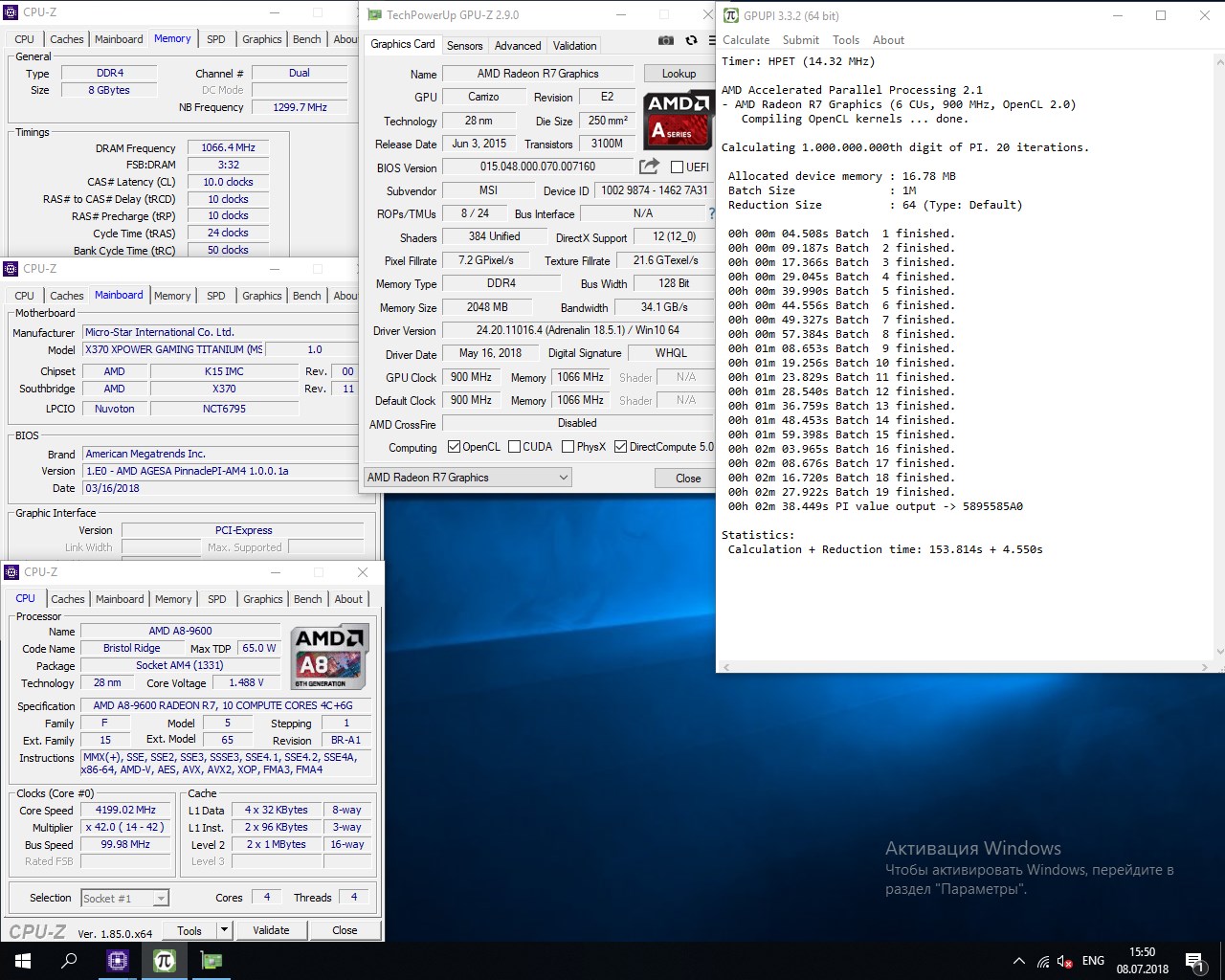Open the Socket #1 selection dropdown
The height and width of the screenshot is (980, 1225).
[125, 898]
